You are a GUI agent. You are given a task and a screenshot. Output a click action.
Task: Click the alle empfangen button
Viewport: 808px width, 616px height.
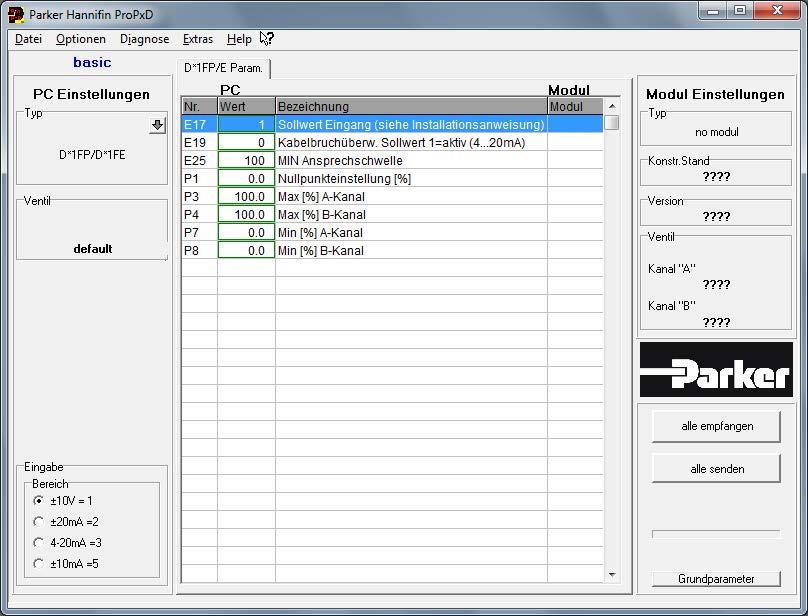tap(716, 426)
